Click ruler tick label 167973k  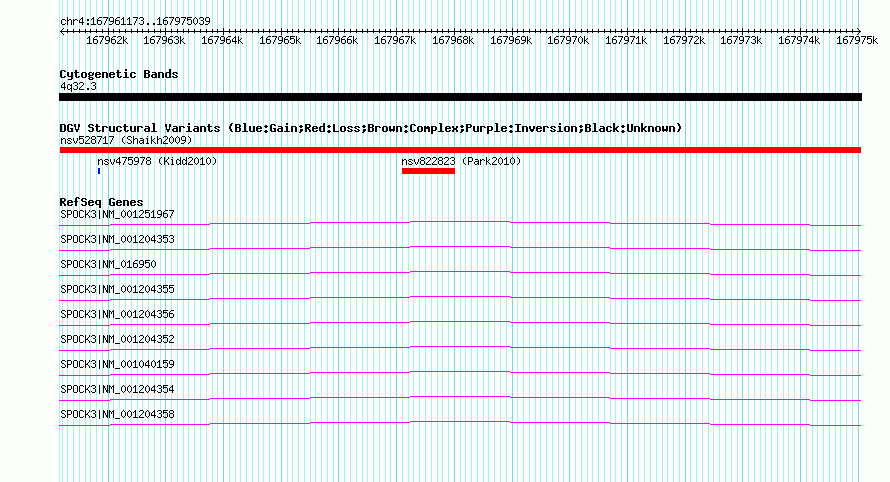[741, 40]
